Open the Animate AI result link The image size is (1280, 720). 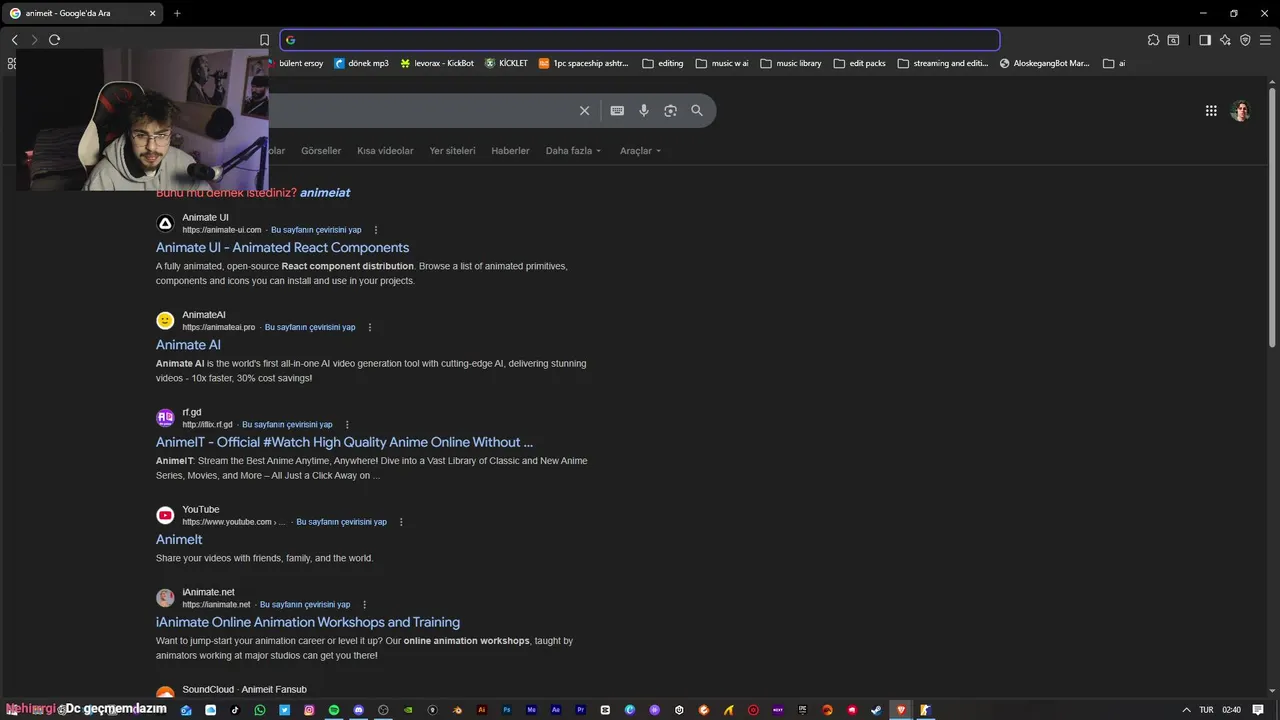point(188,345)
